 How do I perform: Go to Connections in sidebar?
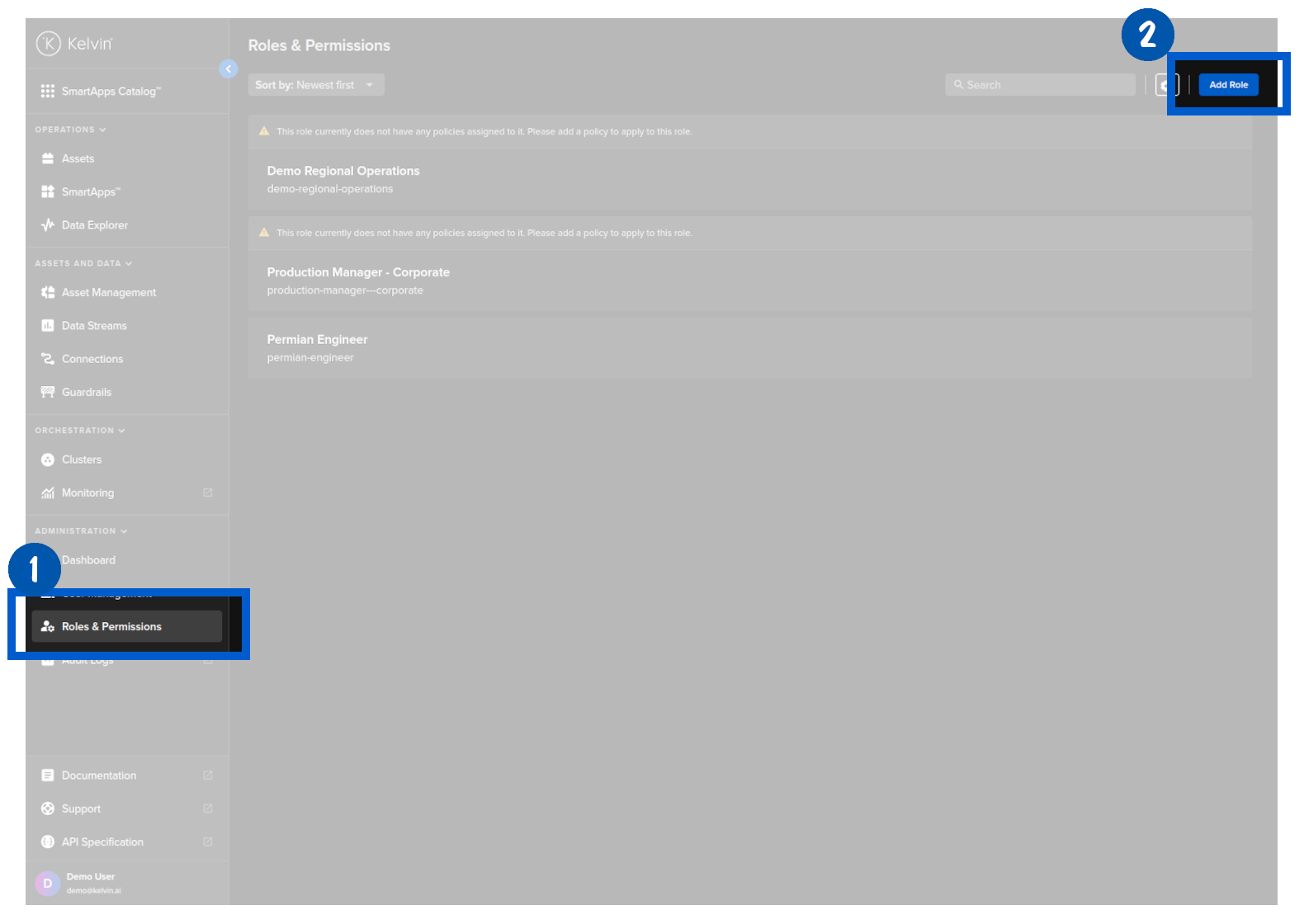[92, 360]
